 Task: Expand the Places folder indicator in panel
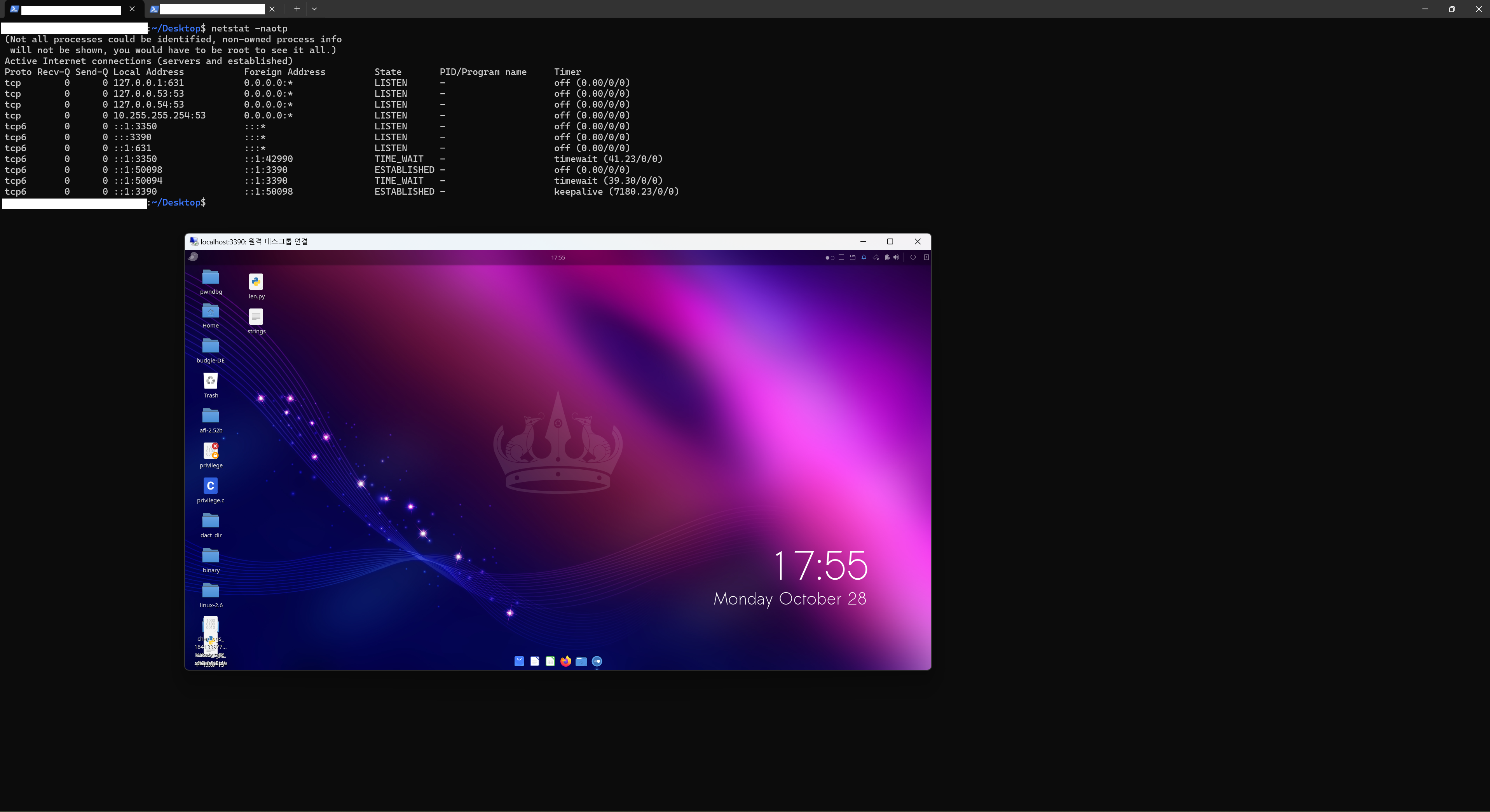(853, 258)
